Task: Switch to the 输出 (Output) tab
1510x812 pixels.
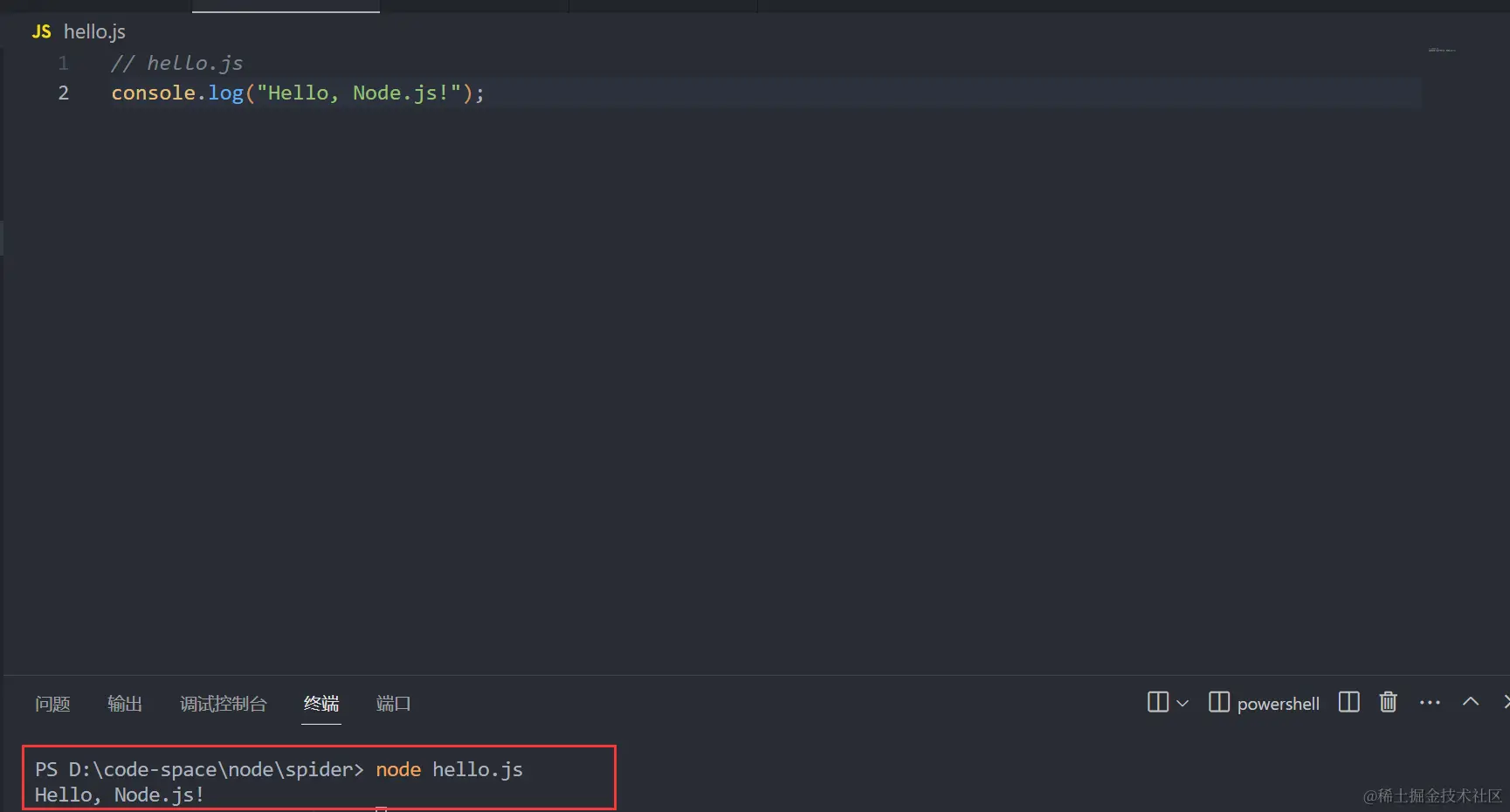Action: (x=125, y=704)
